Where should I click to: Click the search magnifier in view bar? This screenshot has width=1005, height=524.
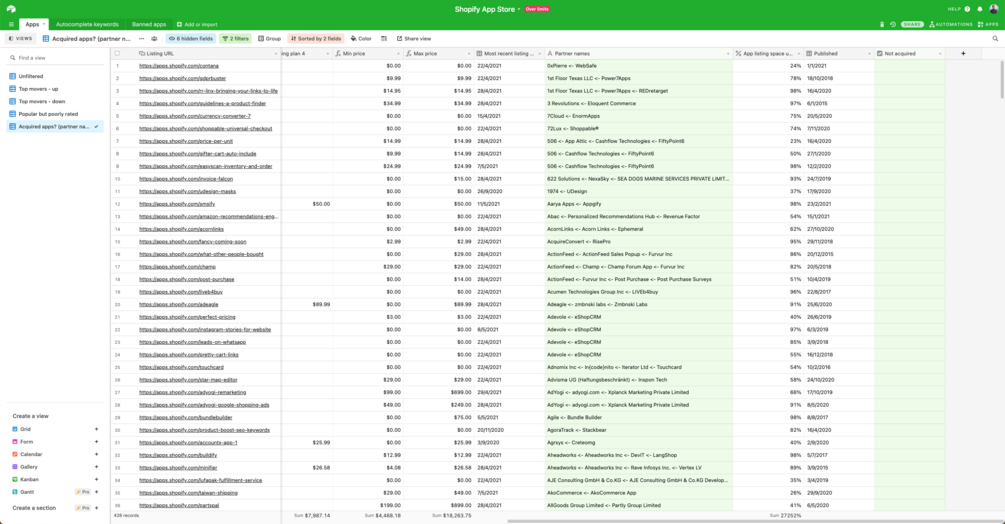tap(995, 38)
